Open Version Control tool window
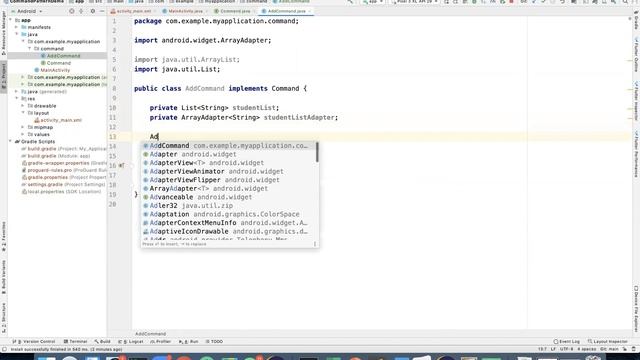The image size is (640, 360). click(34, 342)
